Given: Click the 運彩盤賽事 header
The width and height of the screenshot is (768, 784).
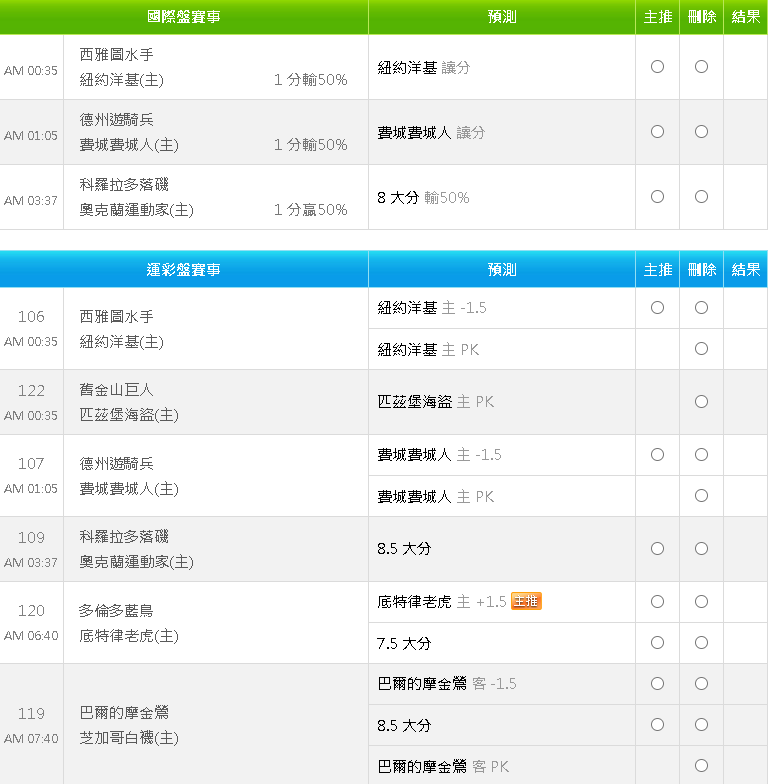Looking at the screenshot, I should click(x=184, y=270).
